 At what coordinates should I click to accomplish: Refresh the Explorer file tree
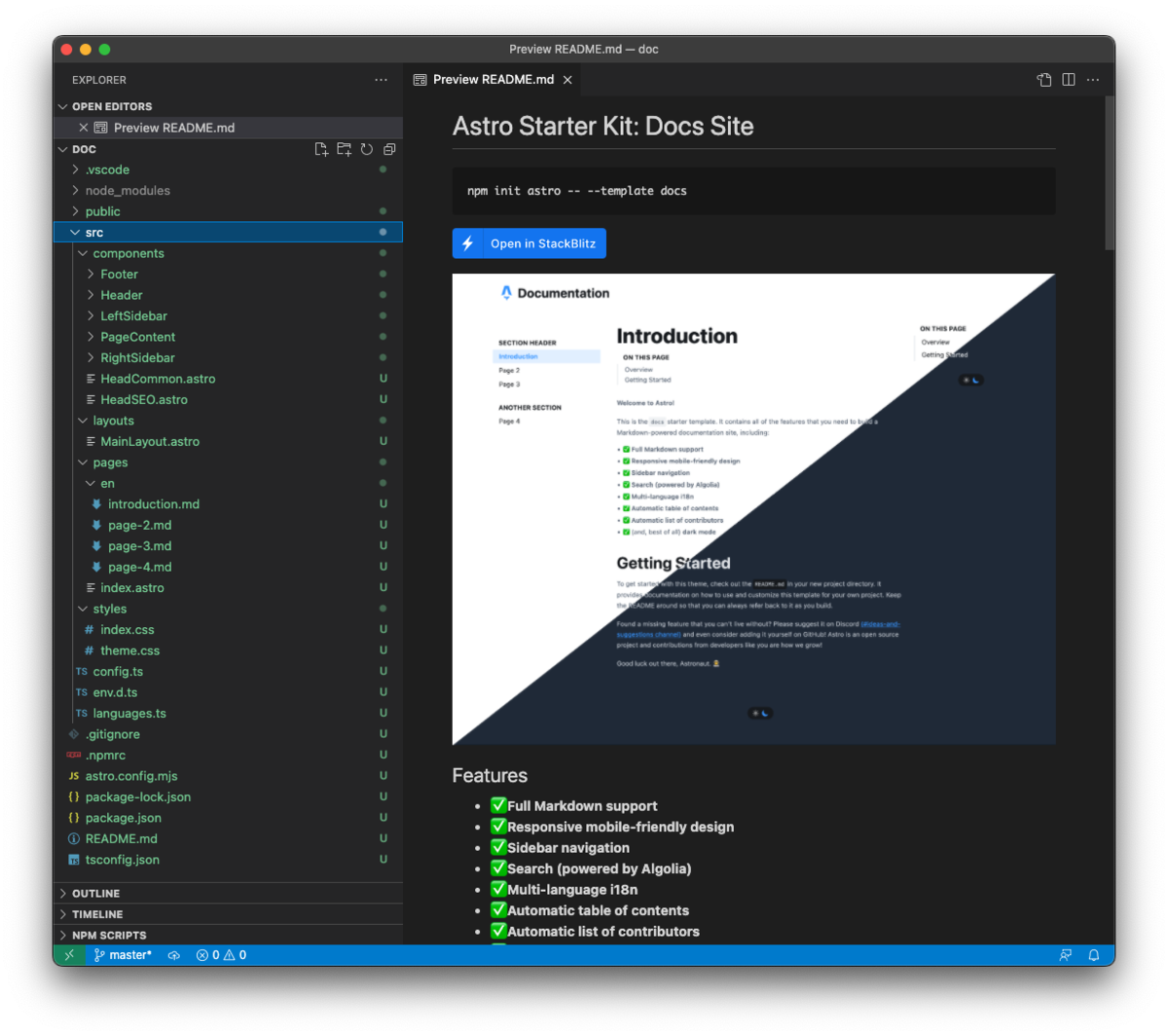pos(367,149)
